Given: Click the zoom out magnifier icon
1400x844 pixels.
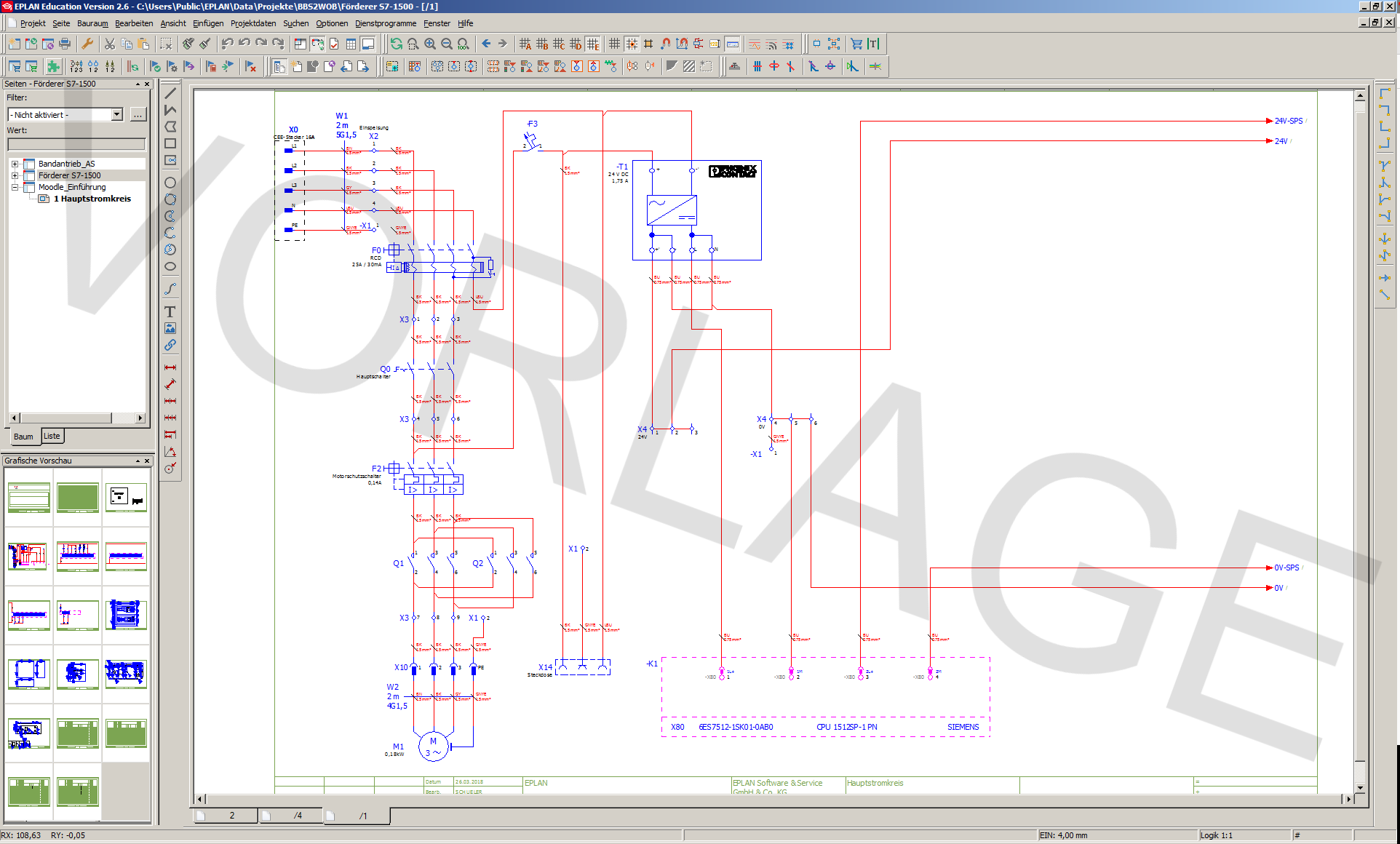Looking at the screenshot, I should click(x=447, y=44).
